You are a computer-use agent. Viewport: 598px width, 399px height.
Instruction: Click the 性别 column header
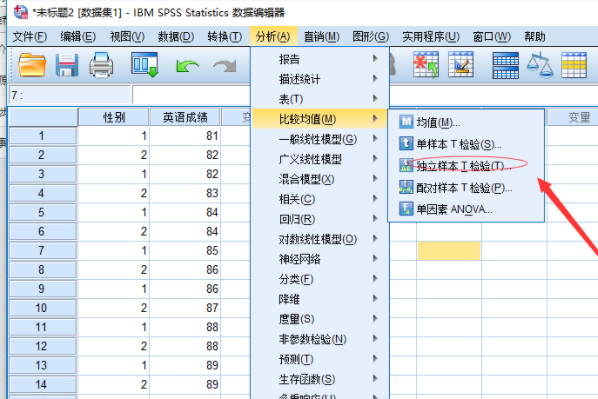tap(114, 117)
